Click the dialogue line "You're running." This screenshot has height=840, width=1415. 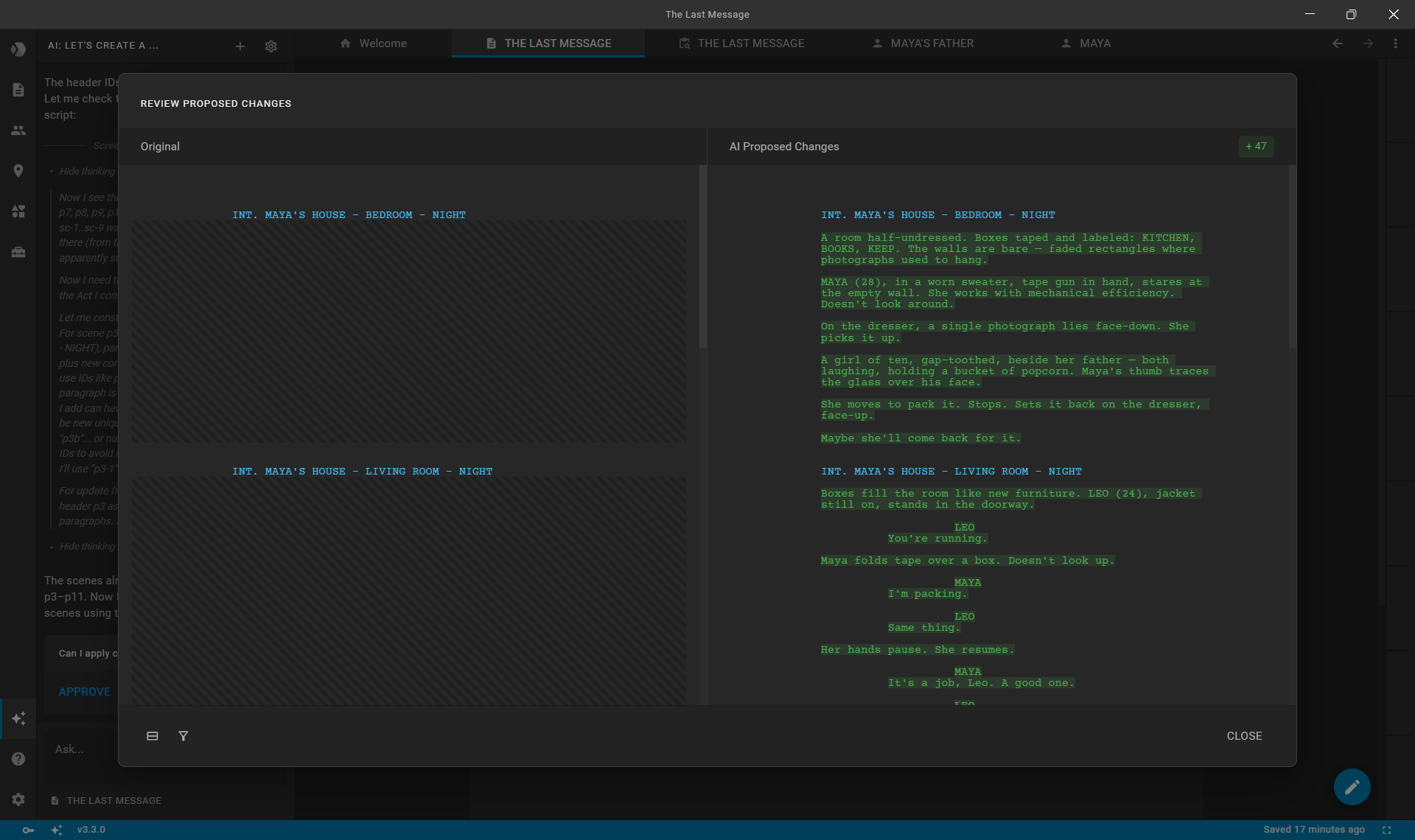(x=937, y=539)
